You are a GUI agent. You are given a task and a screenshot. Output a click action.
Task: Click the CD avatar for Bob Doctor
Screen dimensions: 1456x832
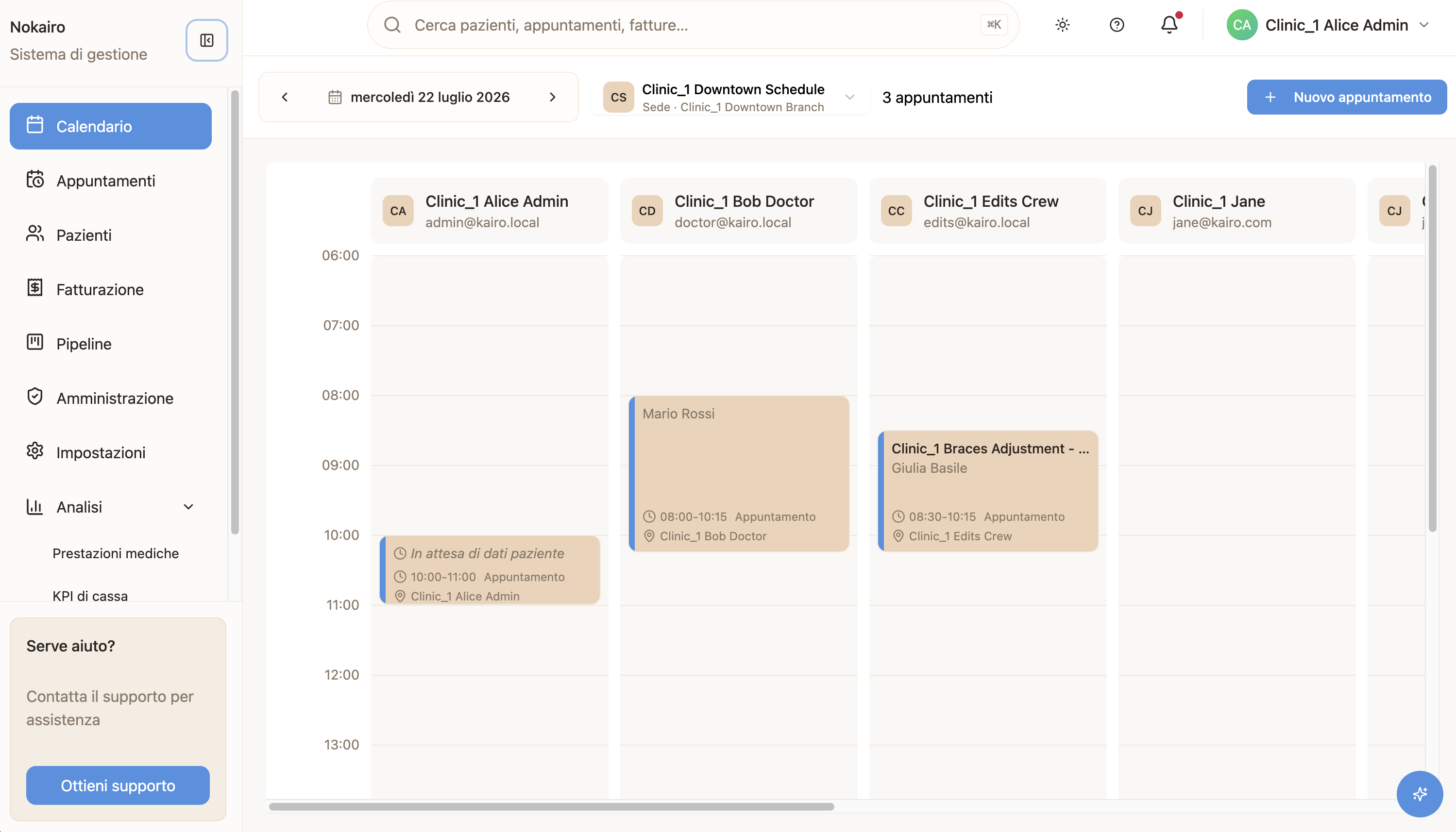(x=647, y=211)
